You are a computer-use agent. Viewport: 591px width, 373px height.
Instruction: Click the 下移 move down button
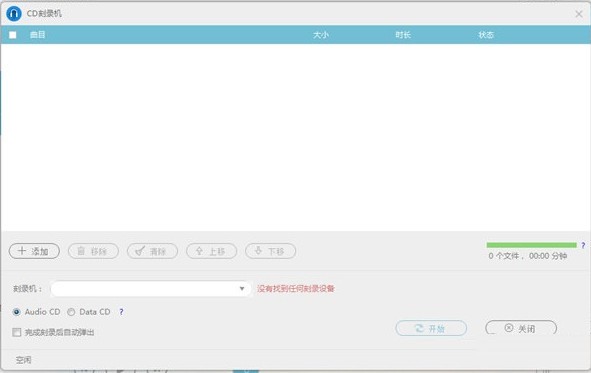271,251
